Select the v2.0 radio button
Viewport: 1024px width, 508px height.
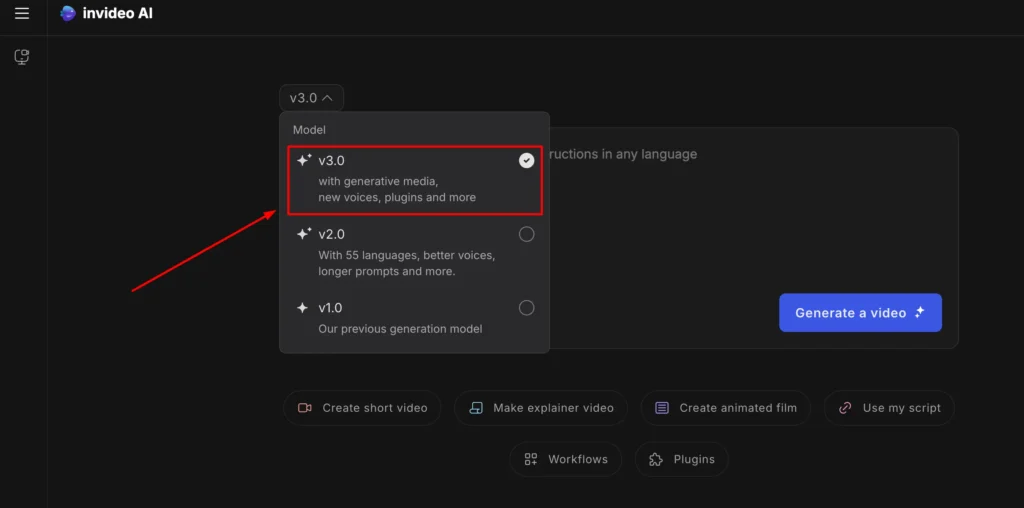526,234
